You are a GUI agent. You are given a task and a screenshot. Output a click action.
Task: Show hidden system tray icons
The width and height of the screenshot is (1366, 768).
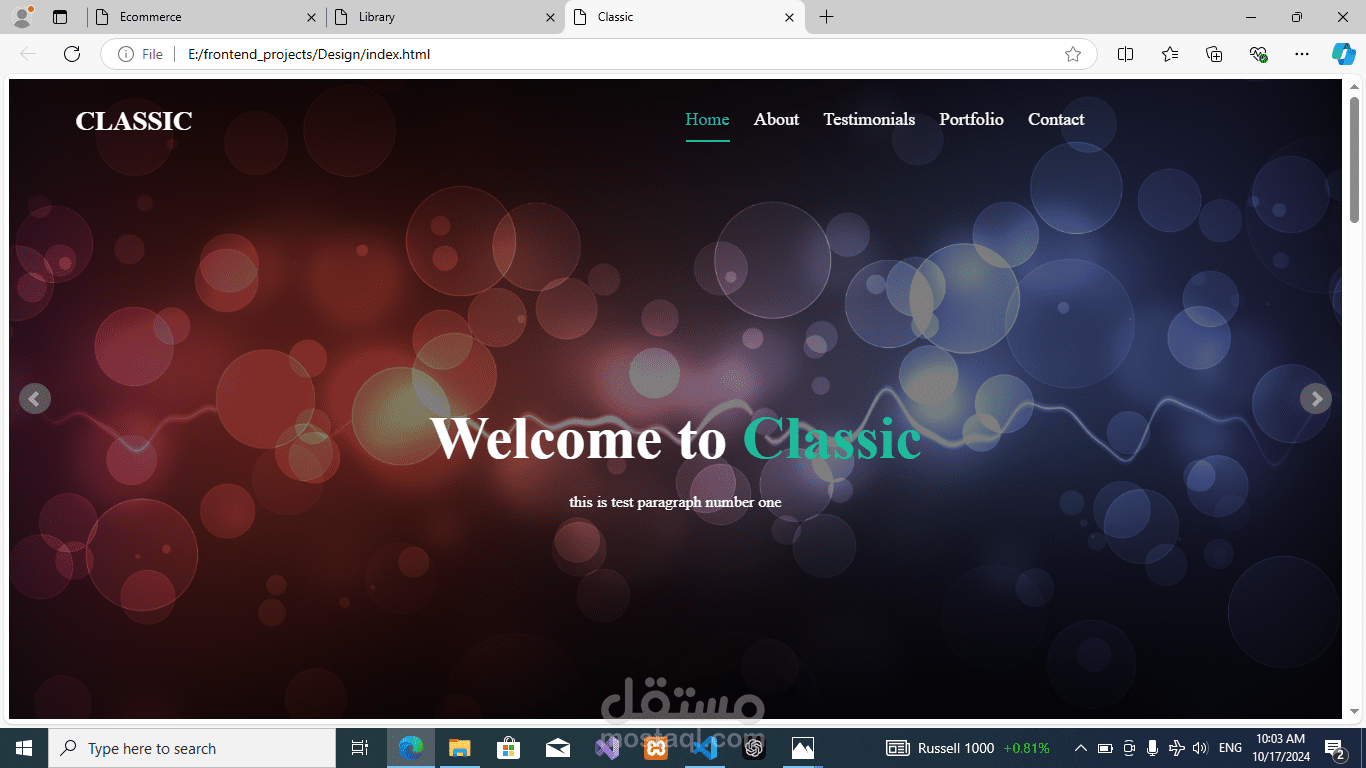pos(1081,748)
